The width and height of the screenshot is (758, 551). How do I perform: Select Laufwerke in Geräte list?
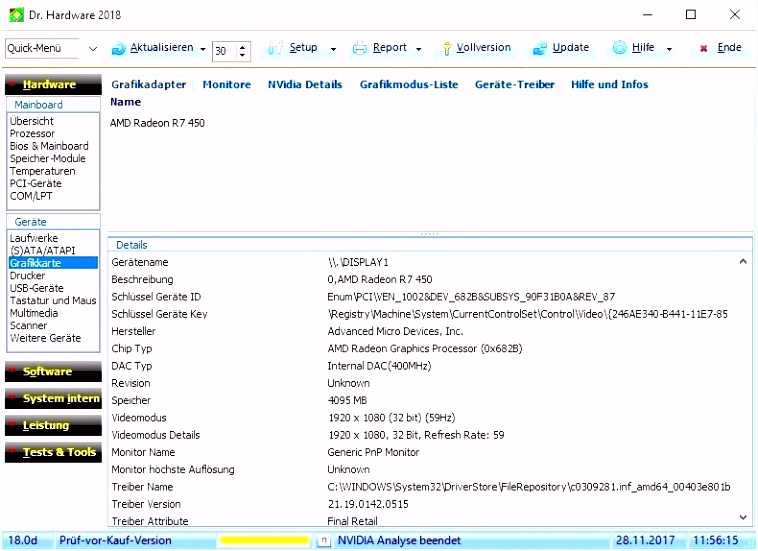34,238
